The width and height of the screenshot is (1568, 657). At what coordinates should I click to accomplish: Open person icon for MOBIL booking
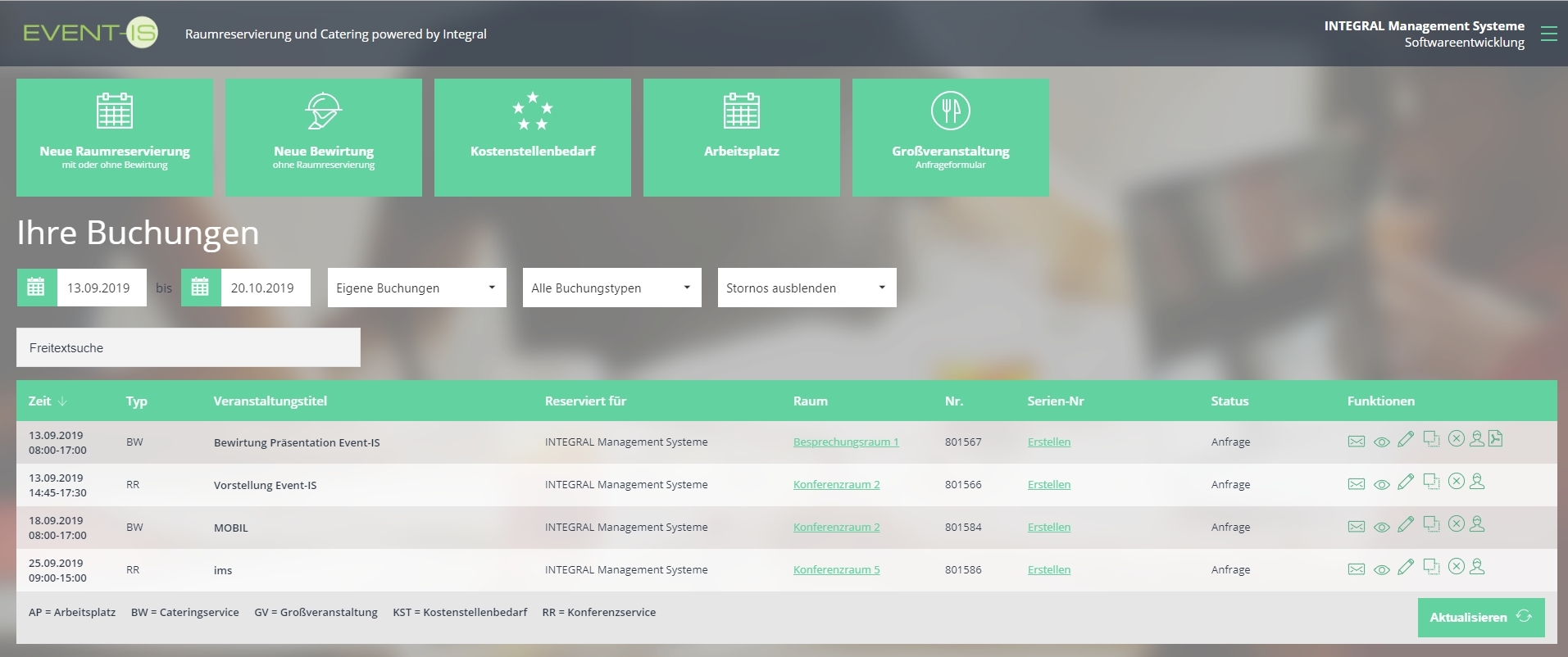click(1477, 523)
